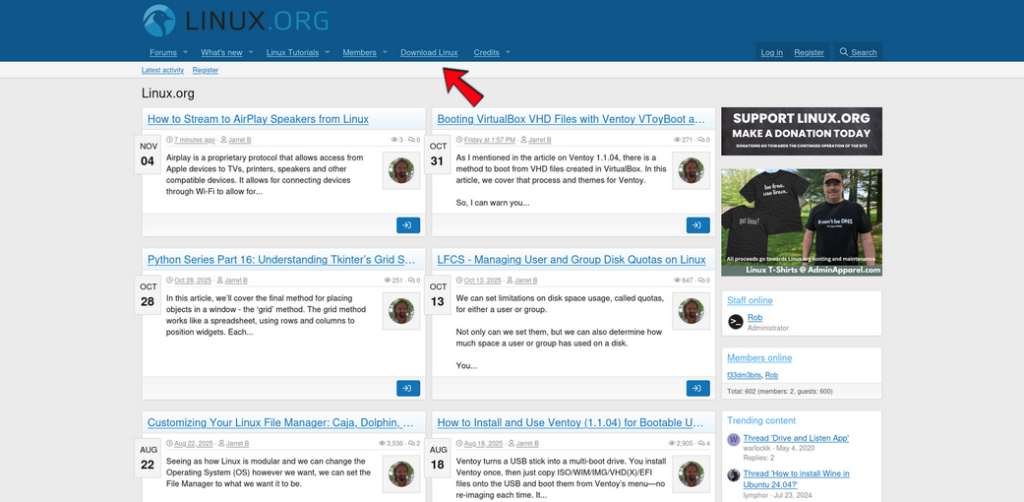Click Rob's staff avatar icon
1024x502 pixels.
(x=735, y=322)
